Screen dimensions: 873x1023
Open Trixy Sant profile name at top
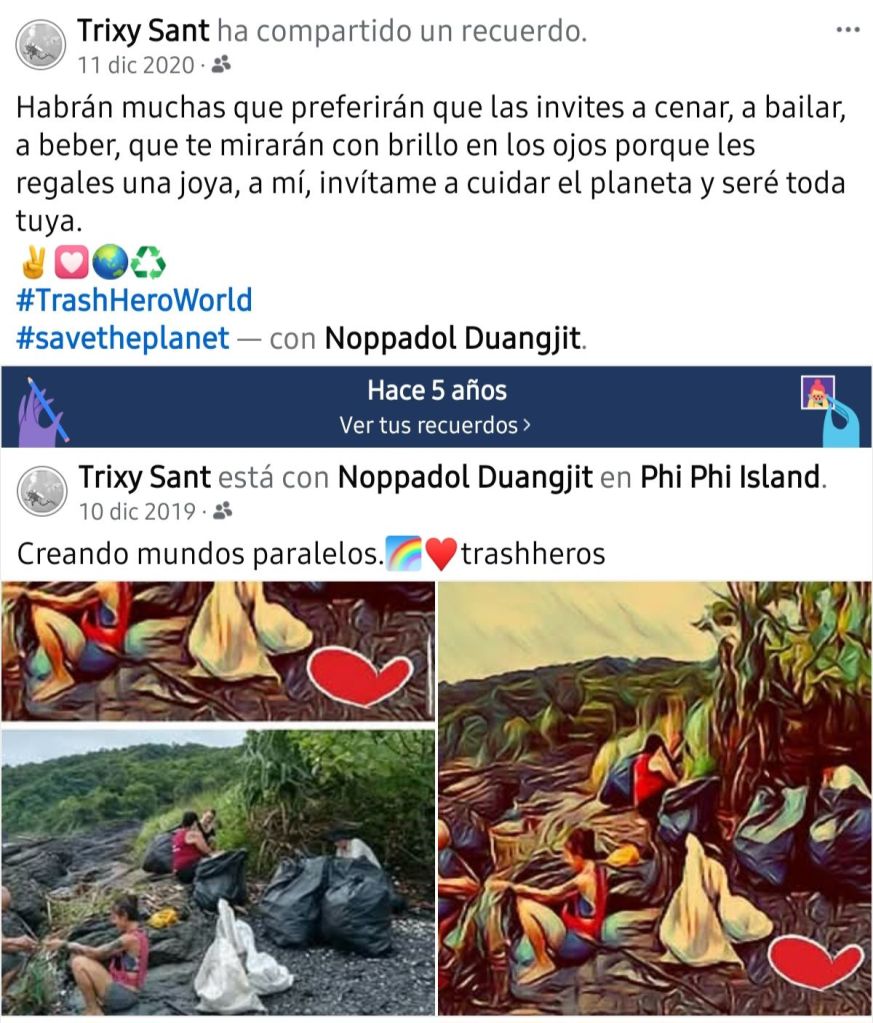[144, 31]
